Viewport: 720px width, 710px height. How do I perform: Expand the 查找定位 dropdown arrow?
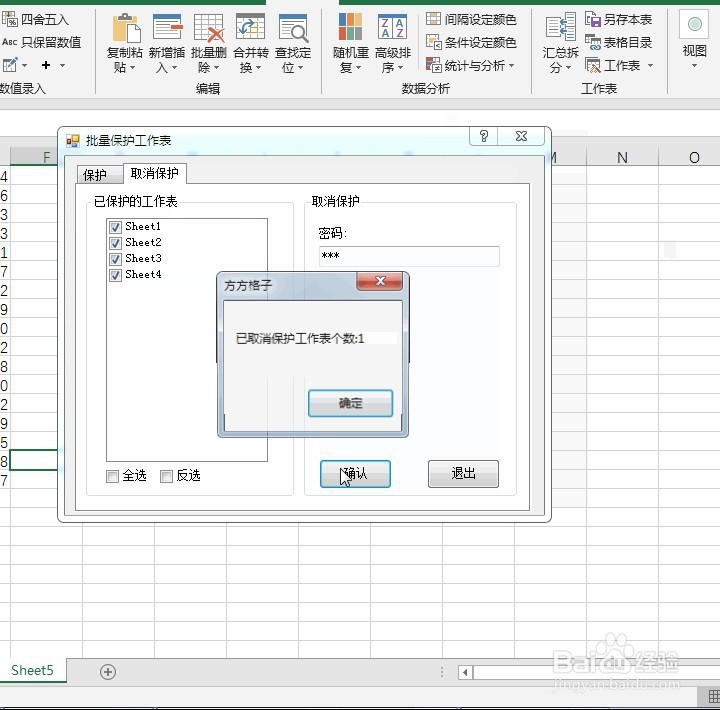click(x=300, y=68)
